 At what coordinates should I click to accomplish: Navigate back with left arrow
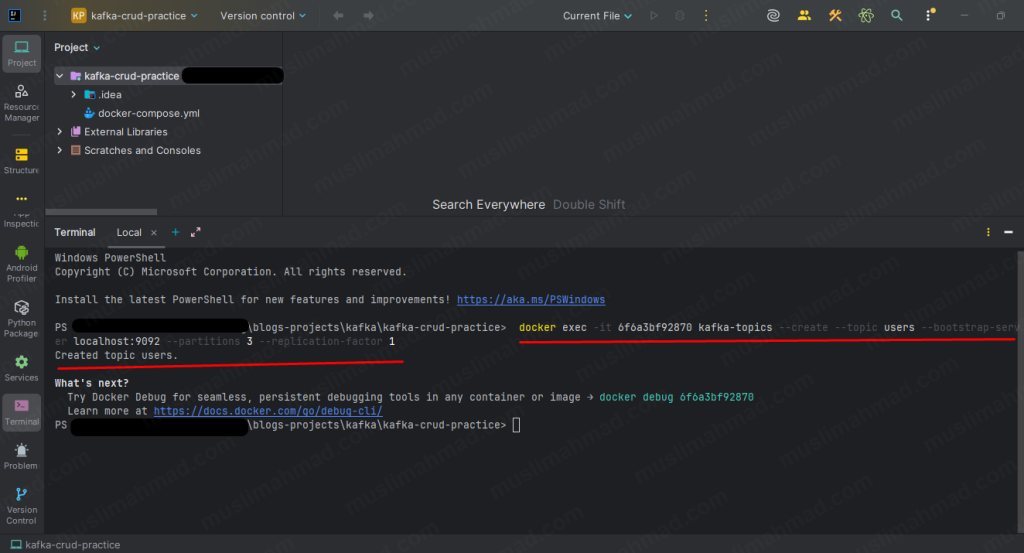coord(338,16)
